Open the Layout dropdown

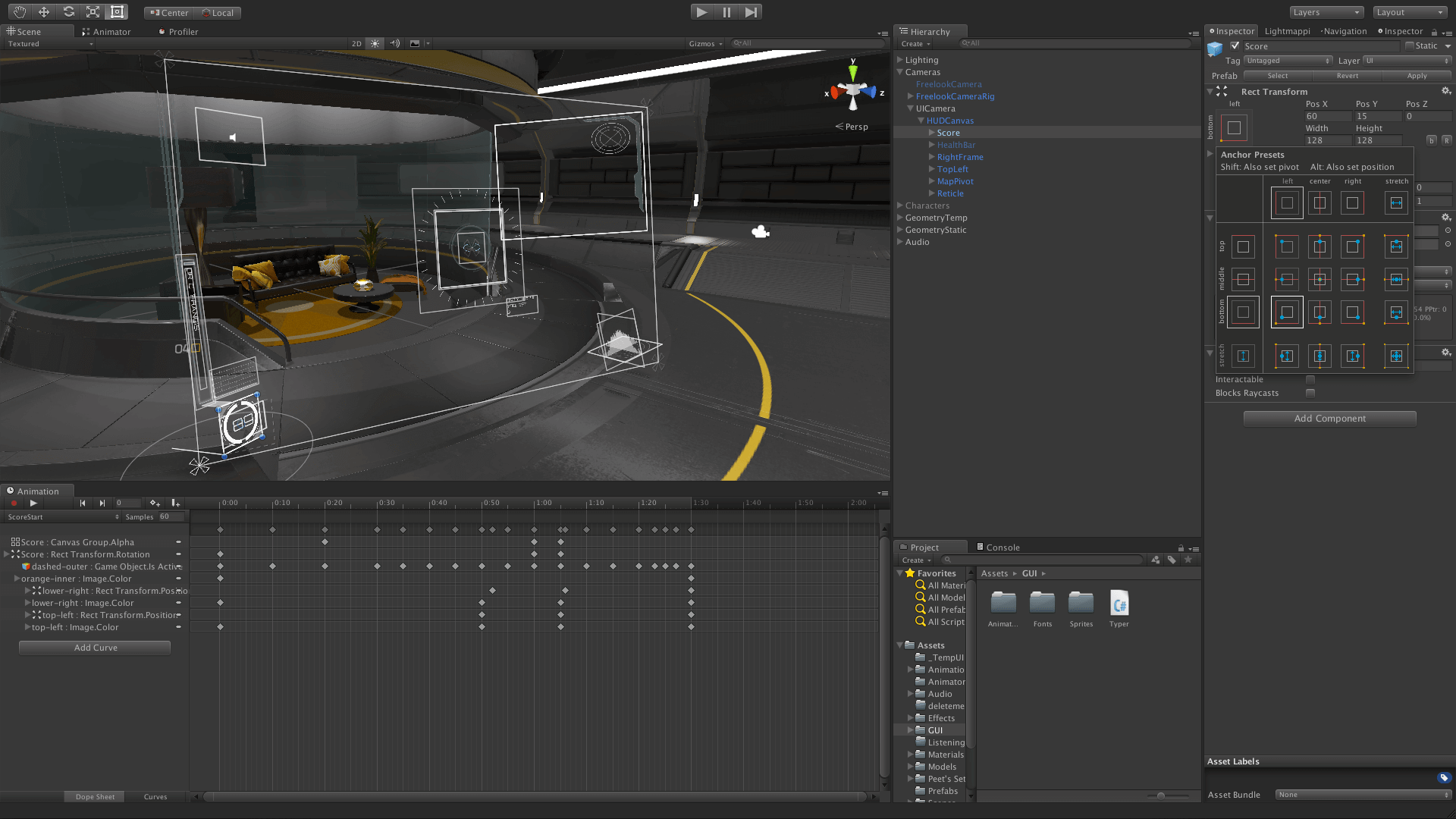click(1411, 12)
